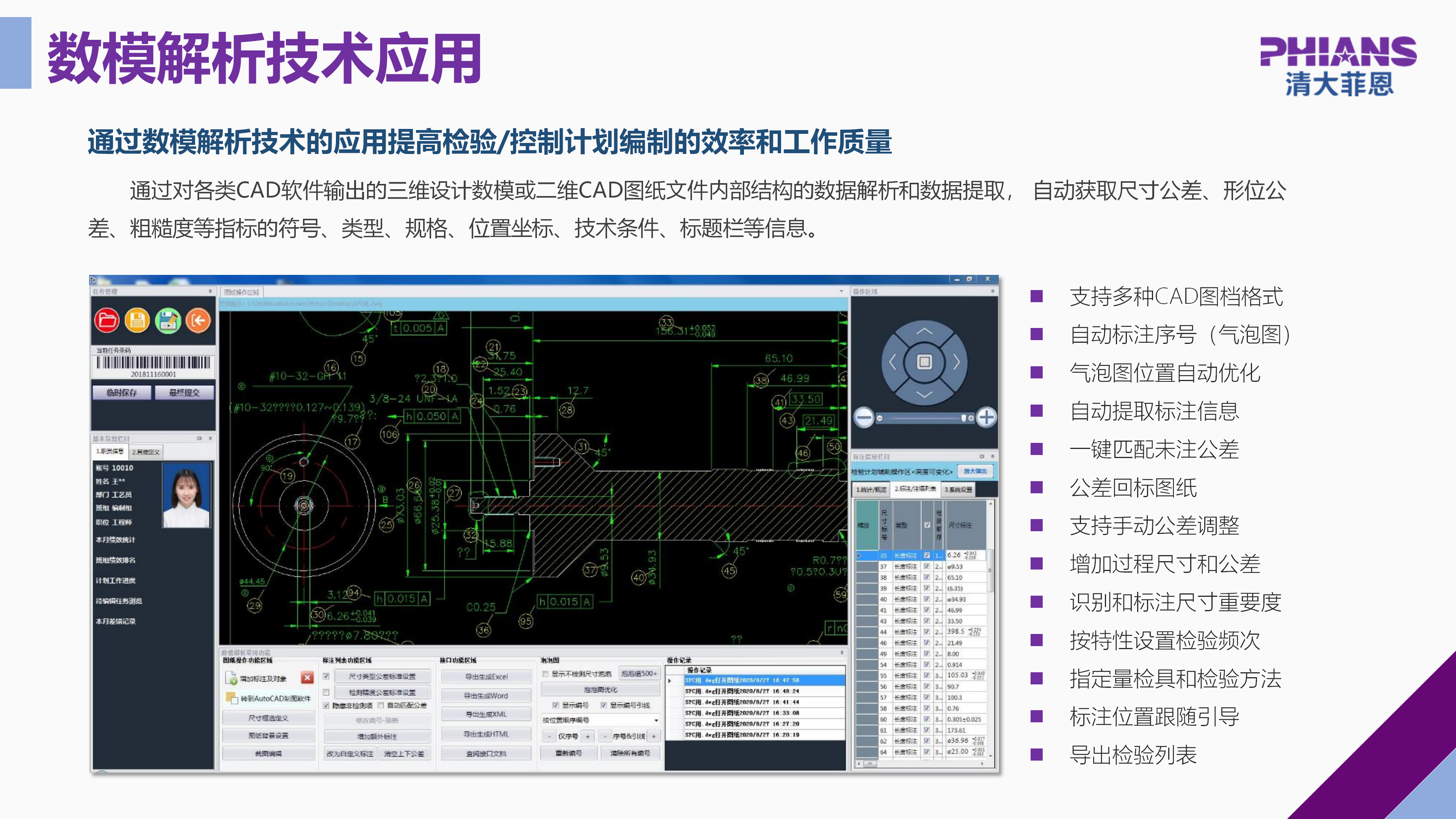Click the red open-folder icon

tap(107, 320)
